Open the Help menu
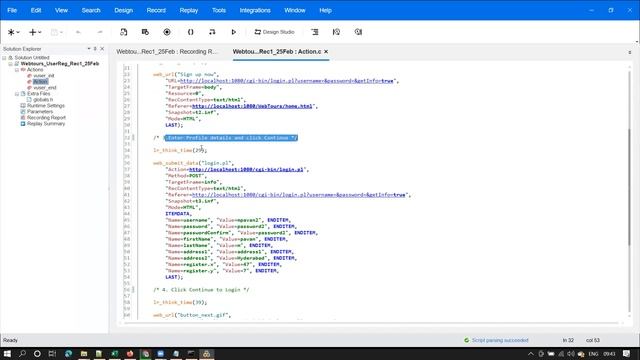Image resolution: width=640 pixels, height=360 pixels. pyautogui.click(x=325, y=10)
